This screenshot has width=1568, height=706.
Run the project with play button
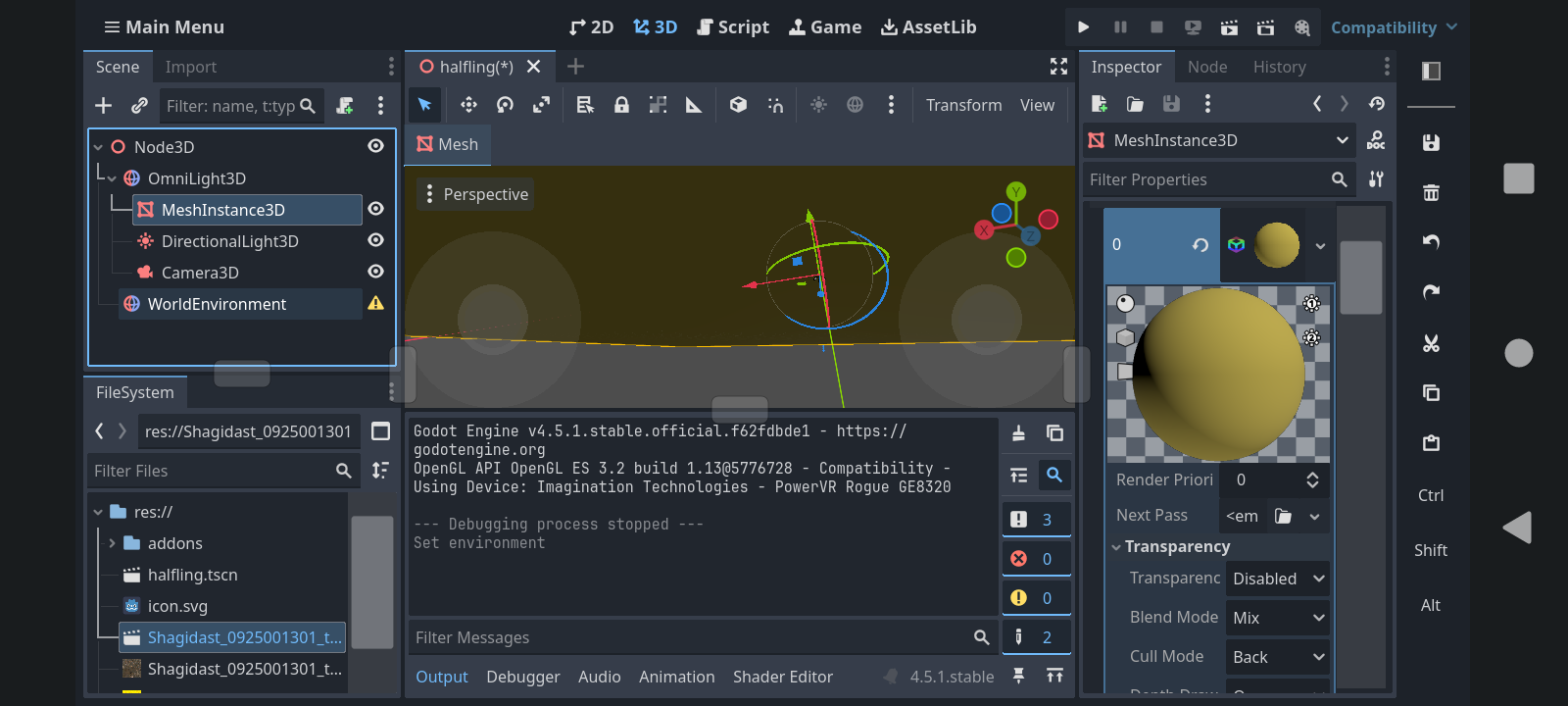pyautogui.click(x=1083, y=27)
